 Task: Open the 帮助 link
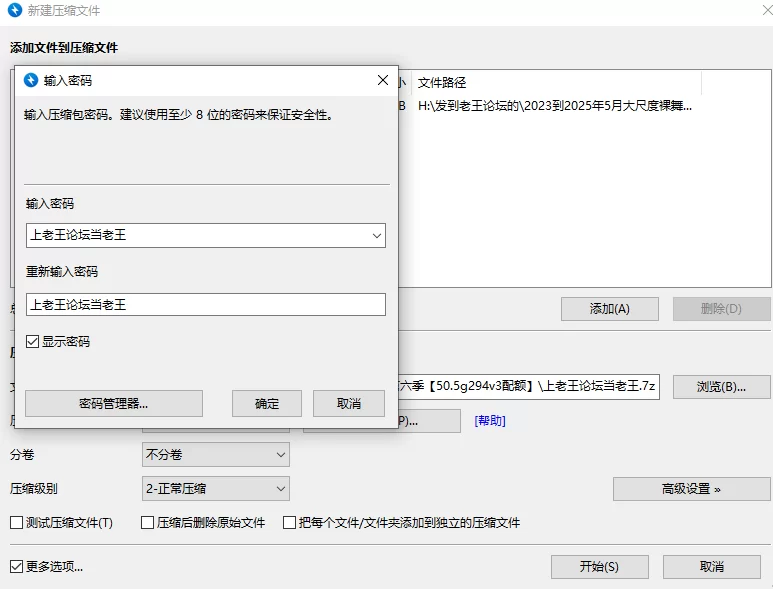[x=490, y=420]
